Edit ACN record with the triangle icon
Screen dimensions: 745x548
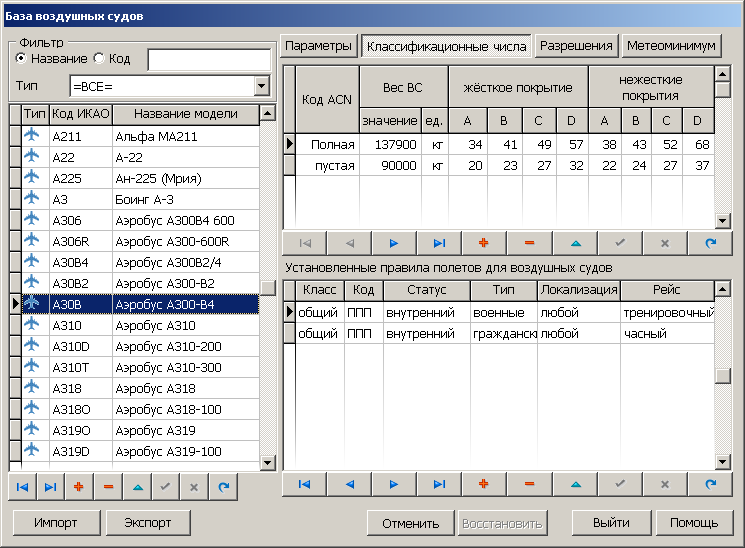tap(575, 243)
